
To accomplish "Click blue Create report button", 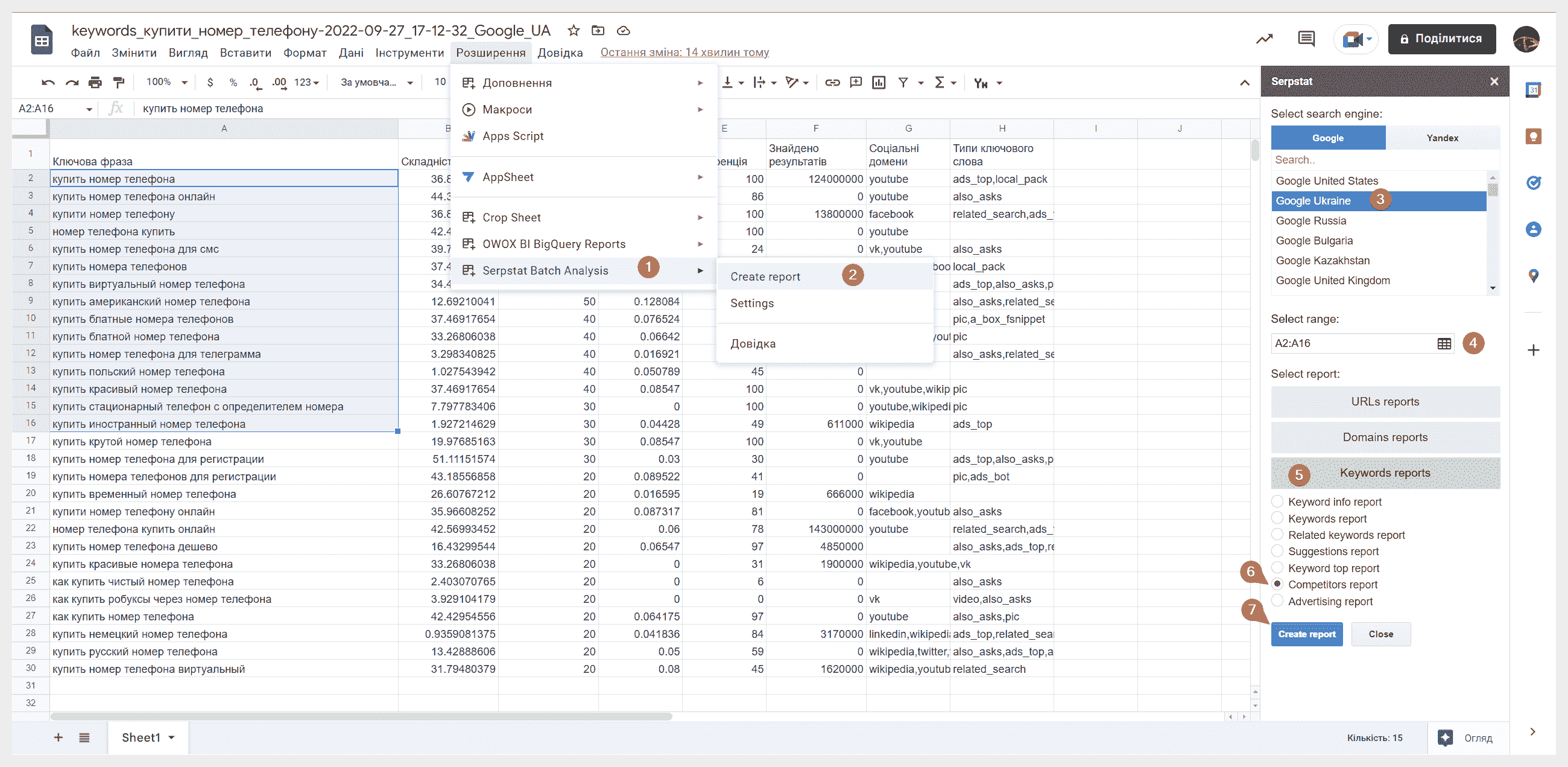I will point(1306,634).
